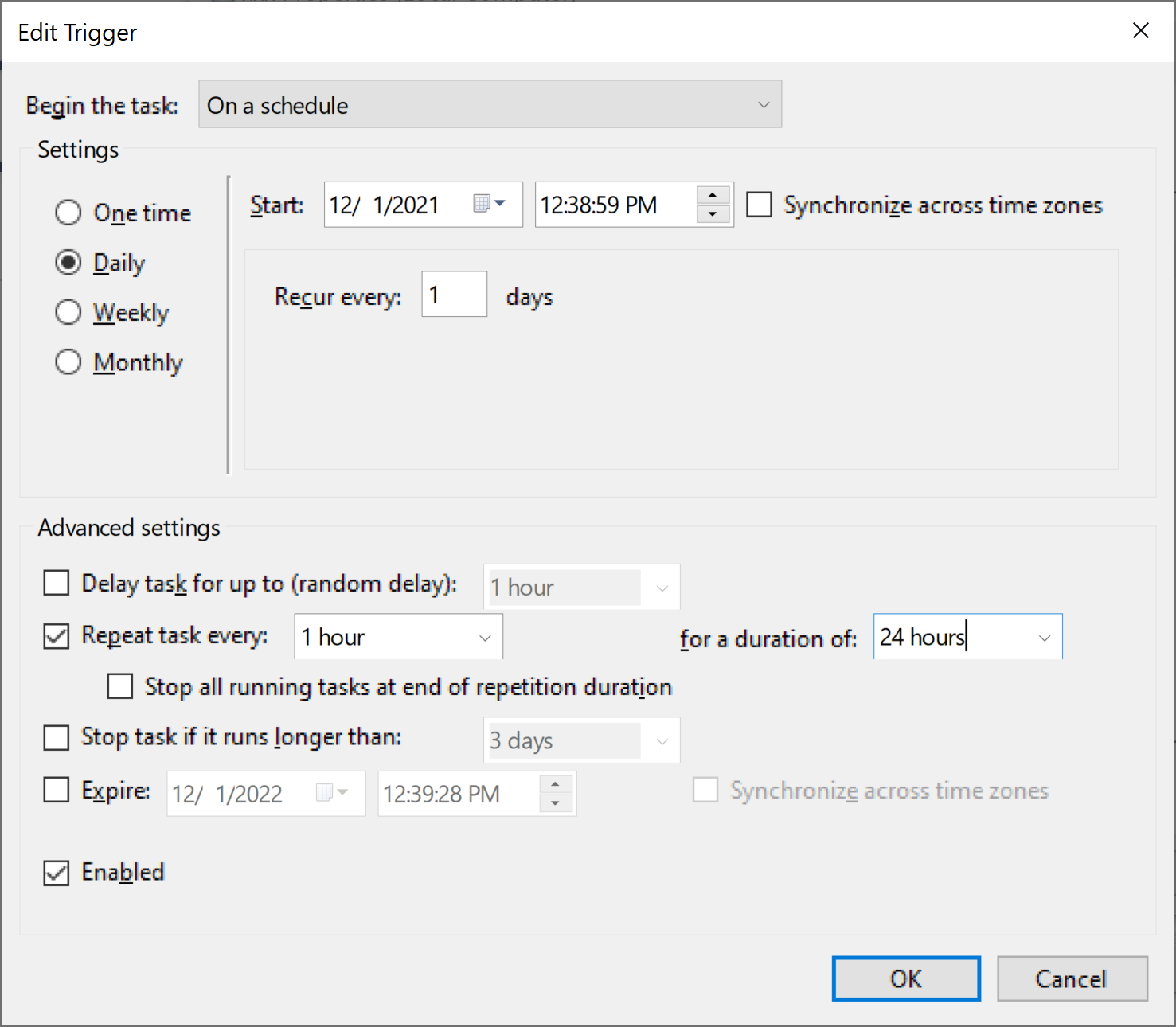Screen dimensions: 1176x1027
Task: Open the 3 days stop task dropdown
Action: click(581, 740)
